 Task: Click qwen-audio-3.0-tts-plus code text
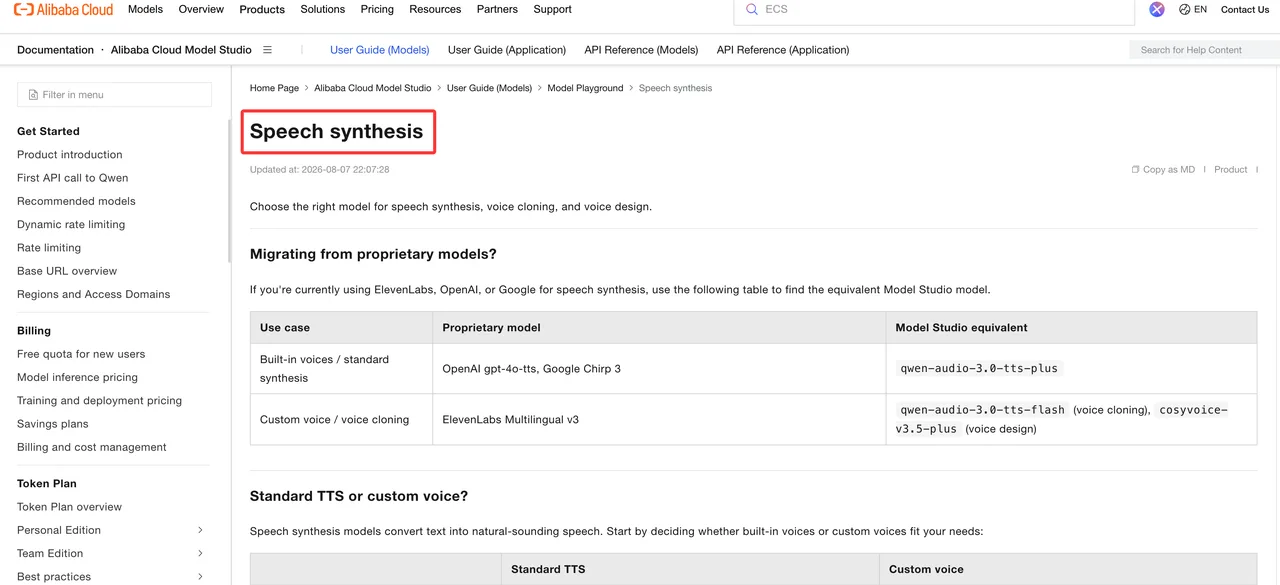(x=979, y=368)
